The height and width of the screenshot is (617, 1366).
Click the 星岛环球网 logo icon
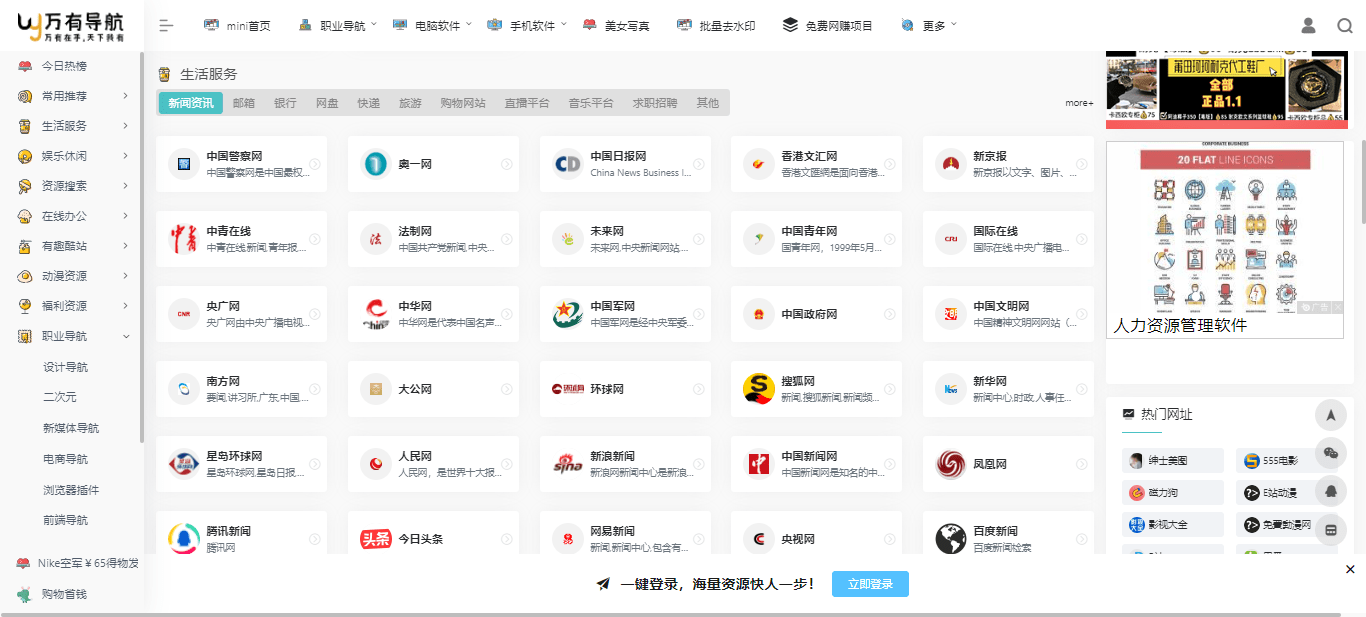[x=183, y=464]
